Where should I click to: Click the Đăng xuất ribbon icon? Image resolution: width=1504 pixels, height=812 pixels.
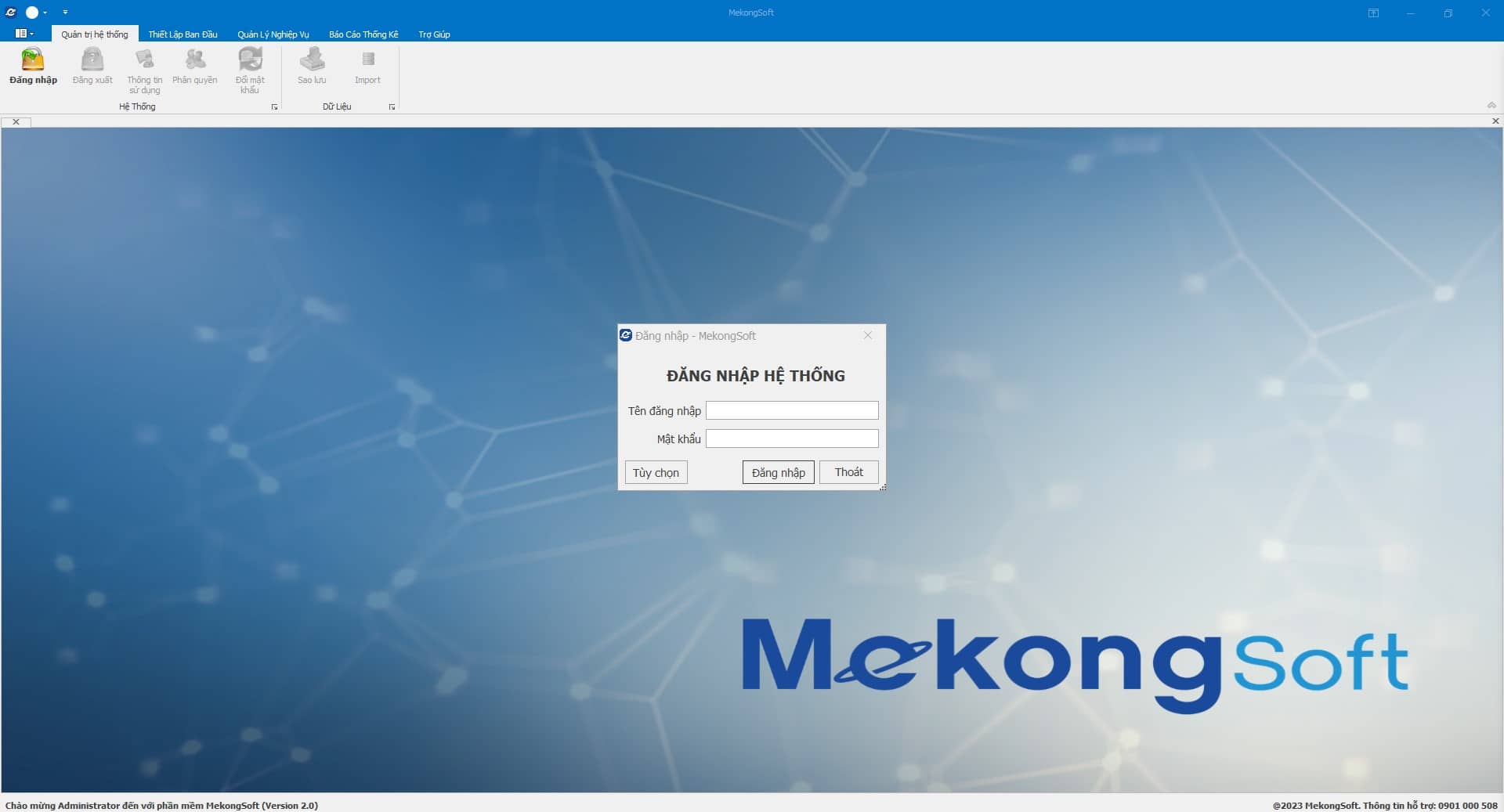[x=92, y=66]
